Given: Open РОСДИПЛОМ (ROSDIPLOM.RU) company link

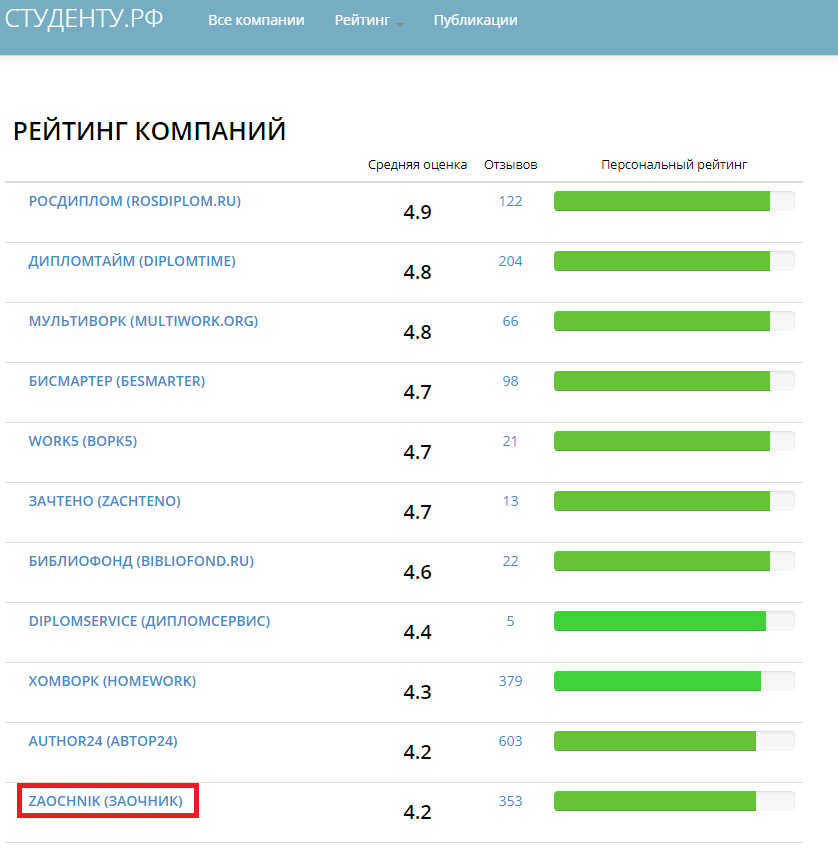Looking at the screenshot, I should pyautogui.click(x=134, y=201).
